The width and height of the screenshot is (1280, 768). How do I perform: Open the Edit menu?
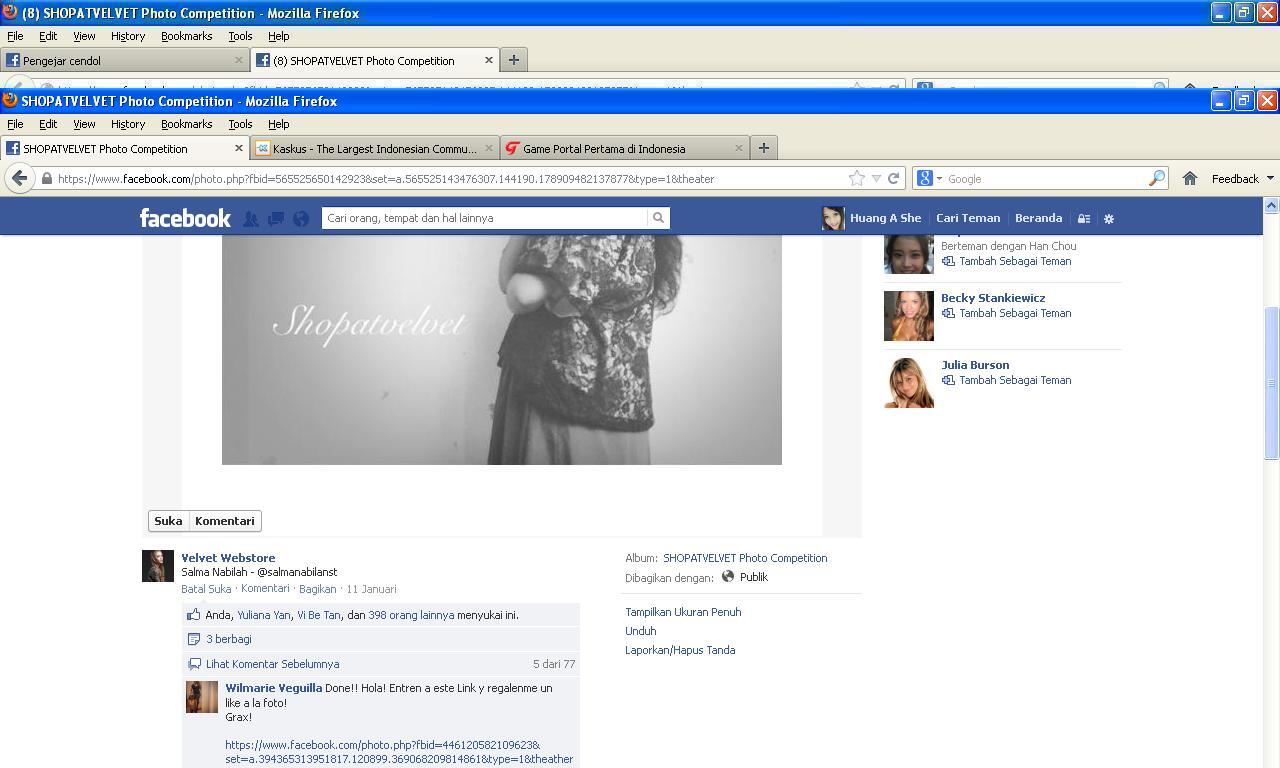(48, 124)
